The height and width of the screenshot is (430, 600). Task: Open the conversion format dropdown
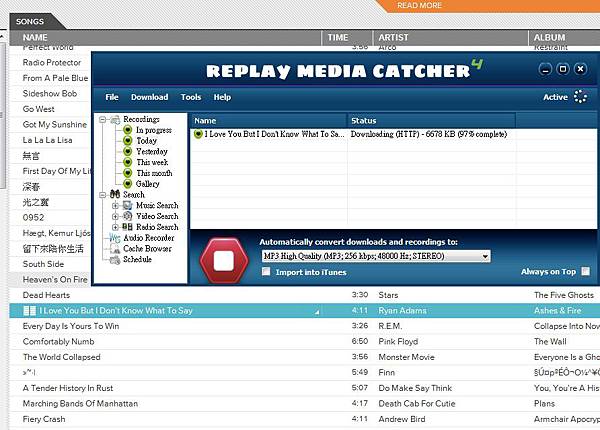click(x=485, y=256)
